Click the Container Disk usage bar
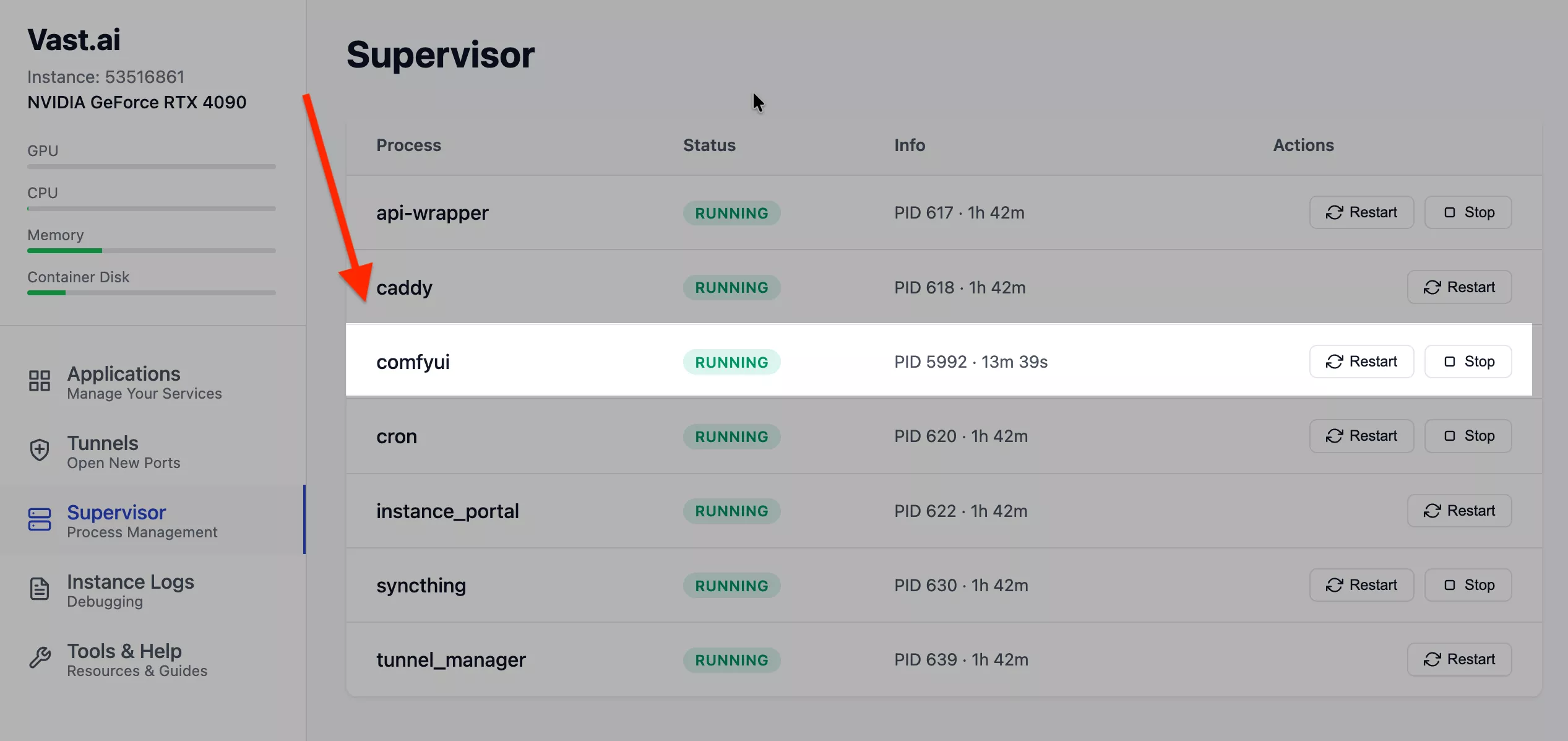The image size is (1568, 741). pos(152,293)
